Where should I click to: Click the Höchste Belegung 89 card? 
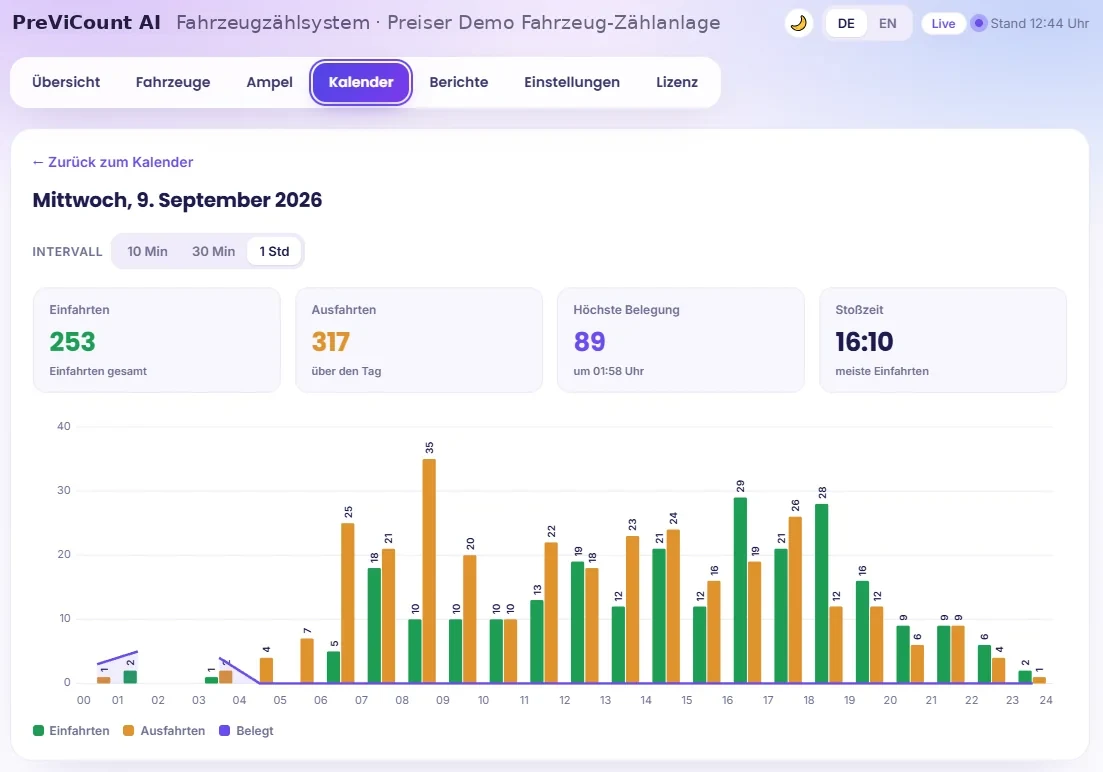681,340
